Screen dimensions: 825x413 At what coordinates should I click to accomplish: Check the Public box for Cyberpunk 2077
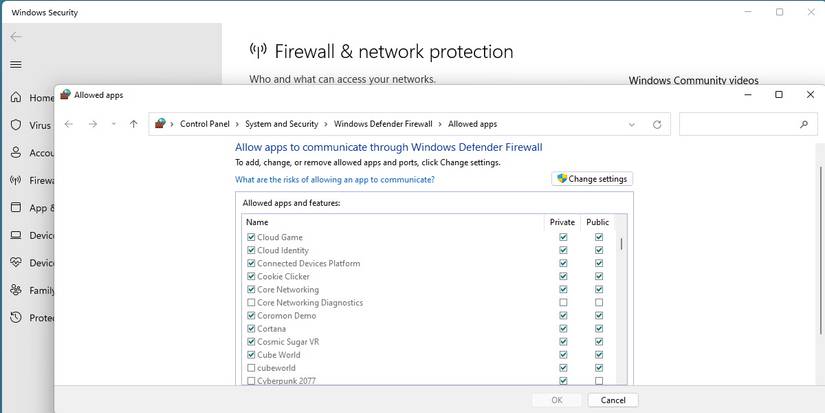[x=599, y=381]
